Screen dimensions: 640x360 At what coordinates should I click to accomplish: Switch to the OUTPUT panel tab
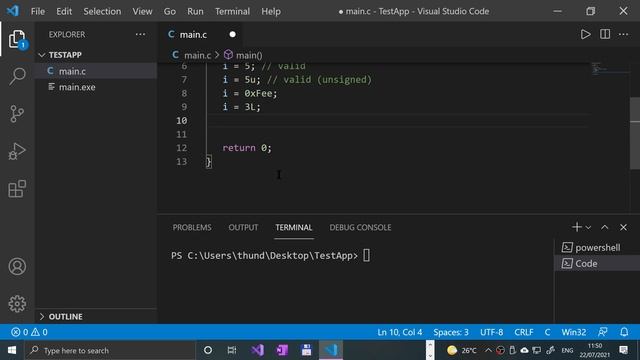pyautogui.click(x=243, y=227)
